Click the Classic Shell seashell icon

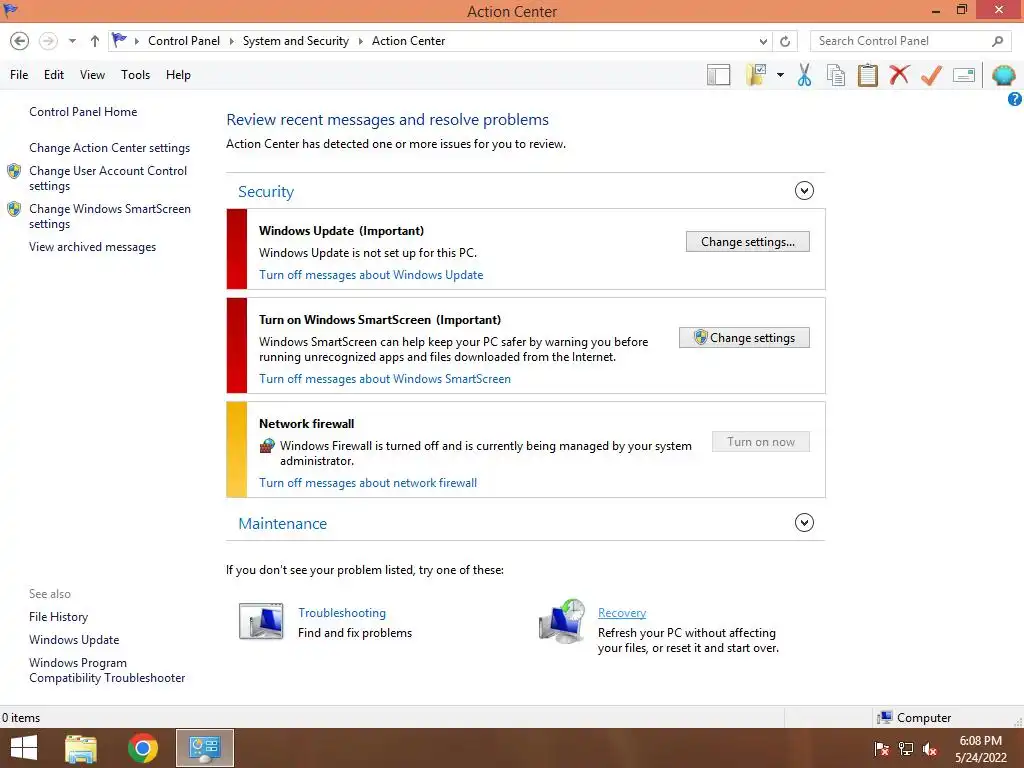1003,75
